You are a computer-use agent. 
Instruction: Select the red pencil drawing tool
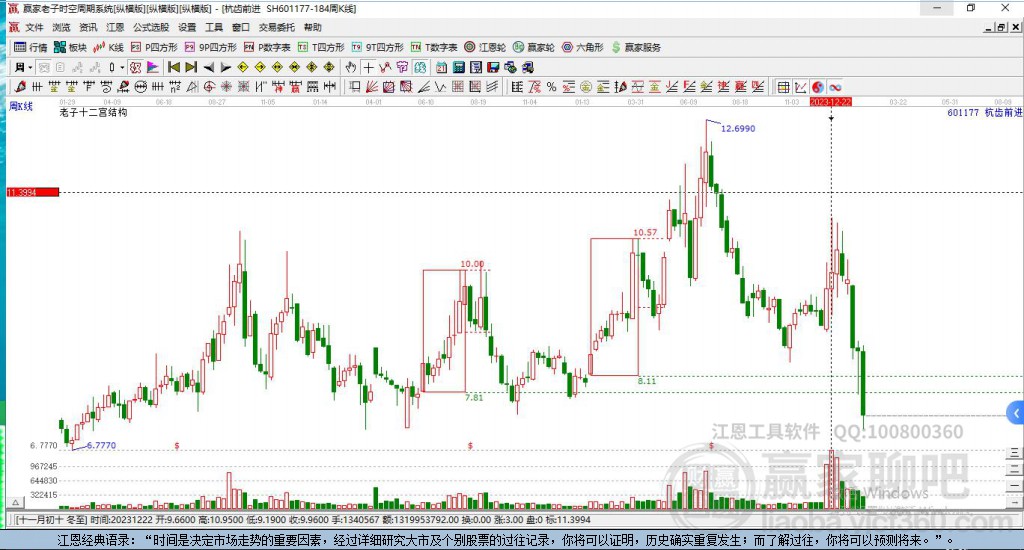pyautogui.click(x=20, y=86)
